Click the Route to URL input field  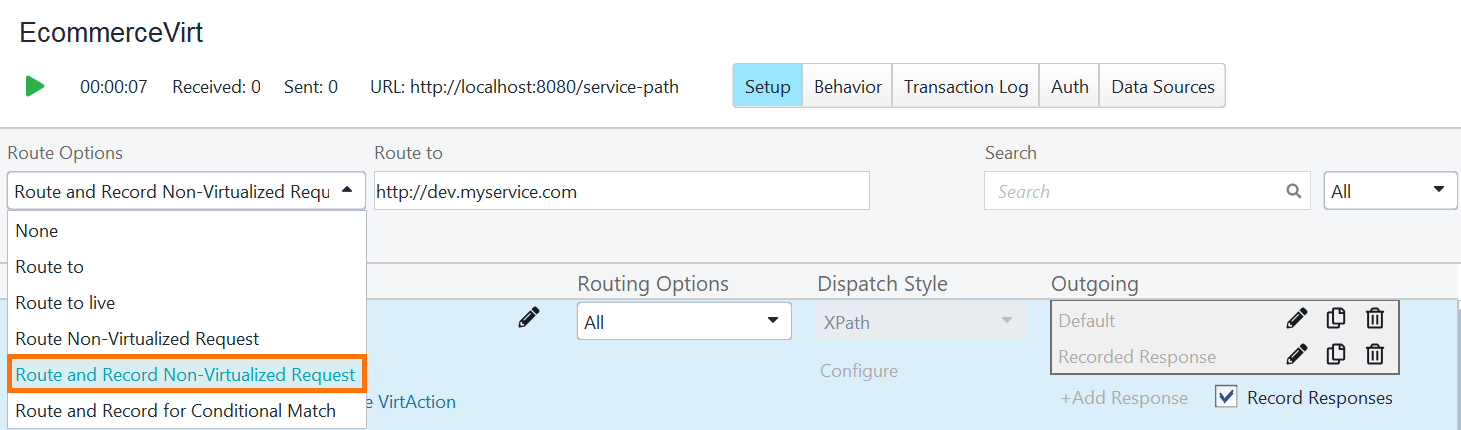[621, 191]
